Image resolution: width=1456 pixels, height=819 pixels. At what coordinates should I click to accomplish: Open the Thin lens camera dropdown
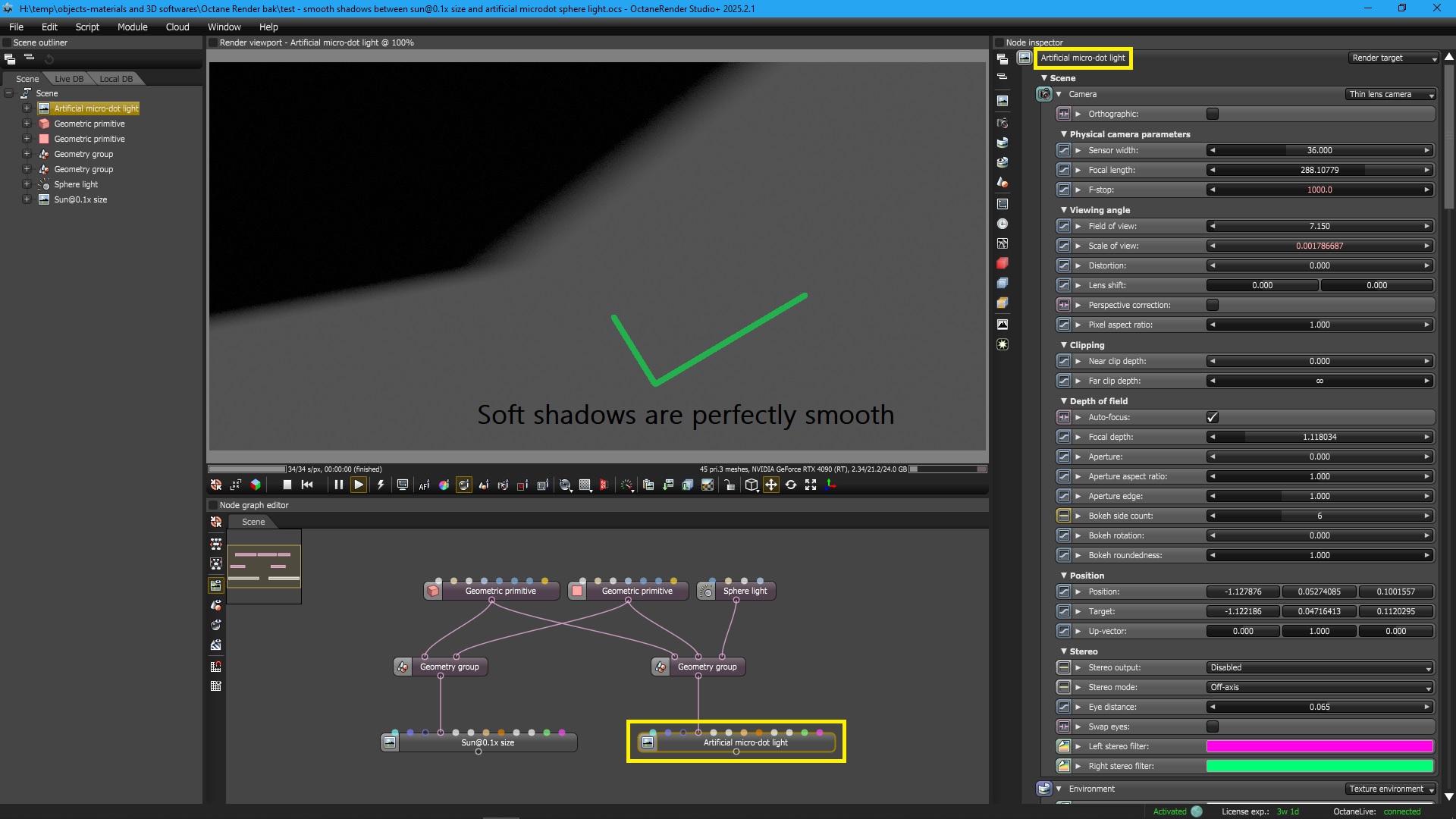click(1391, 94)
